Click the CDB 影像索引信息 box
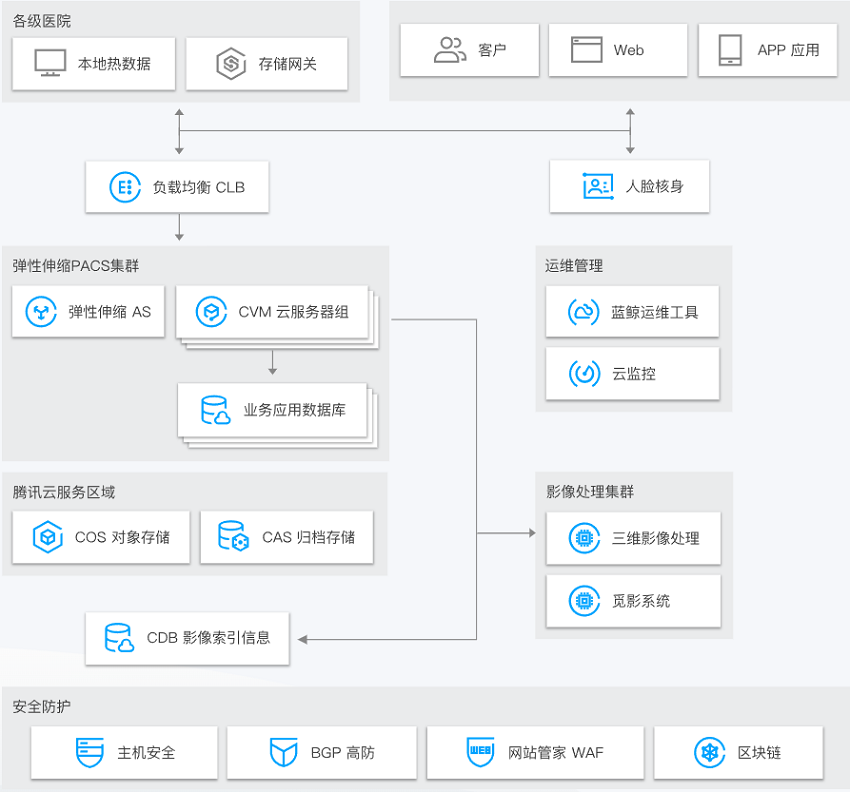The height and width of the screenshot is (792, 850). pos(187,638)
